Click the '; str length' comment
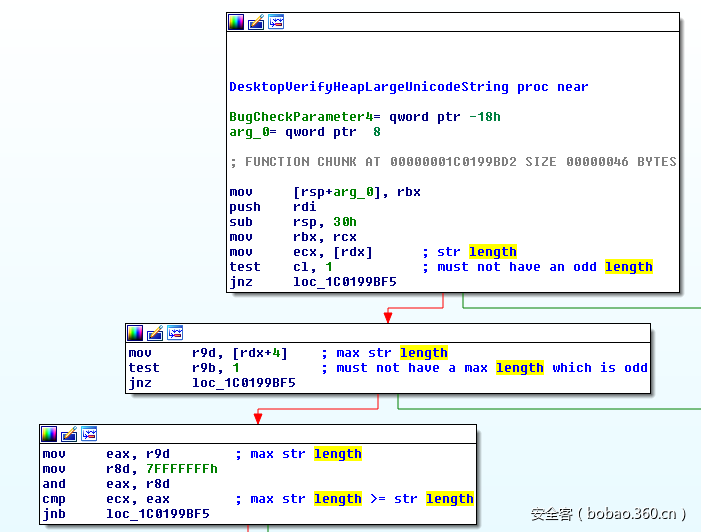Image resolution: width=701 pixels, height=532 pixels. pyautogui.click(x=469, y=252)
